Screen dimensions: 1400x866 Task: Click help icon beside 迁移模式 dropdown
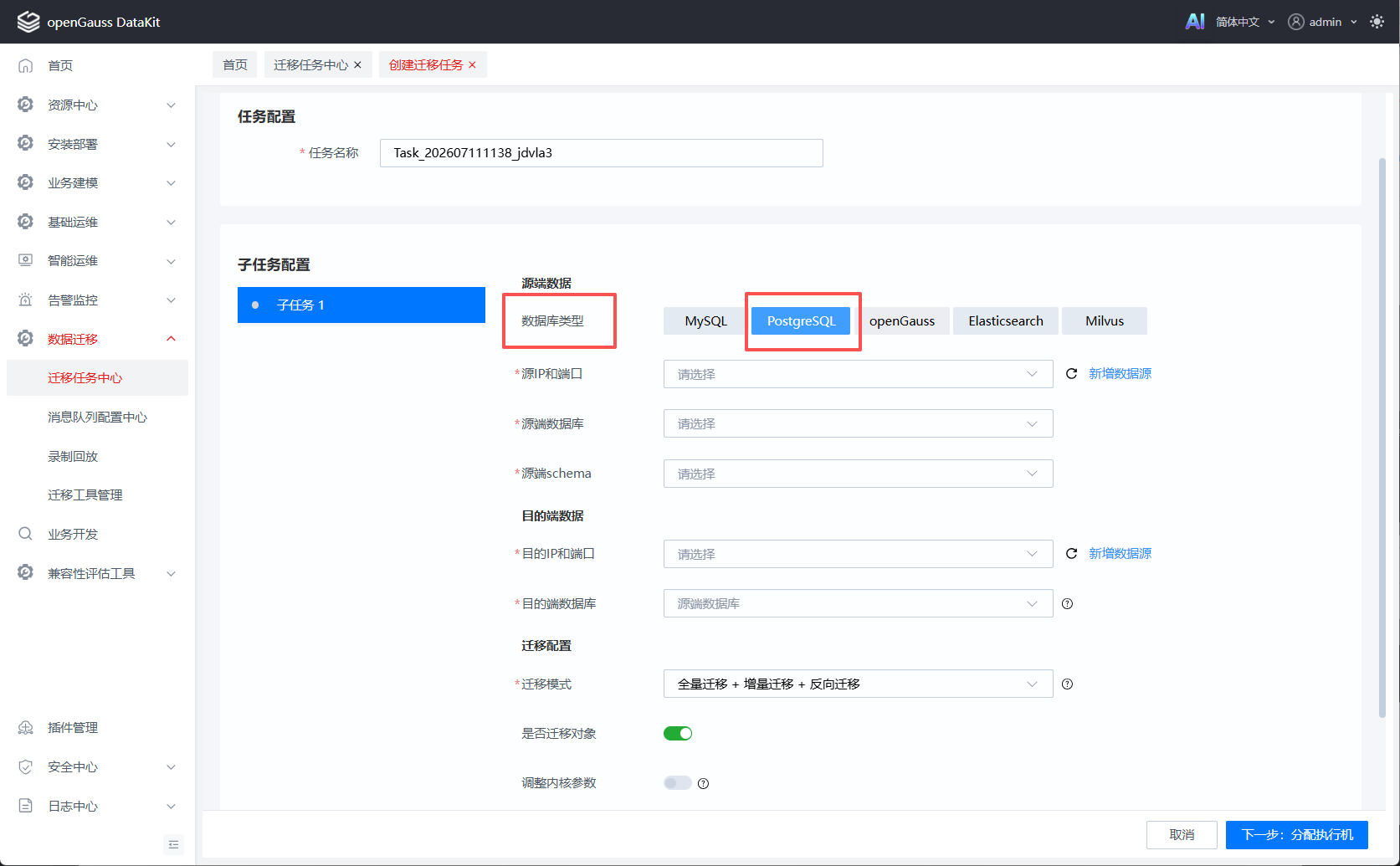coord(1068,684)
